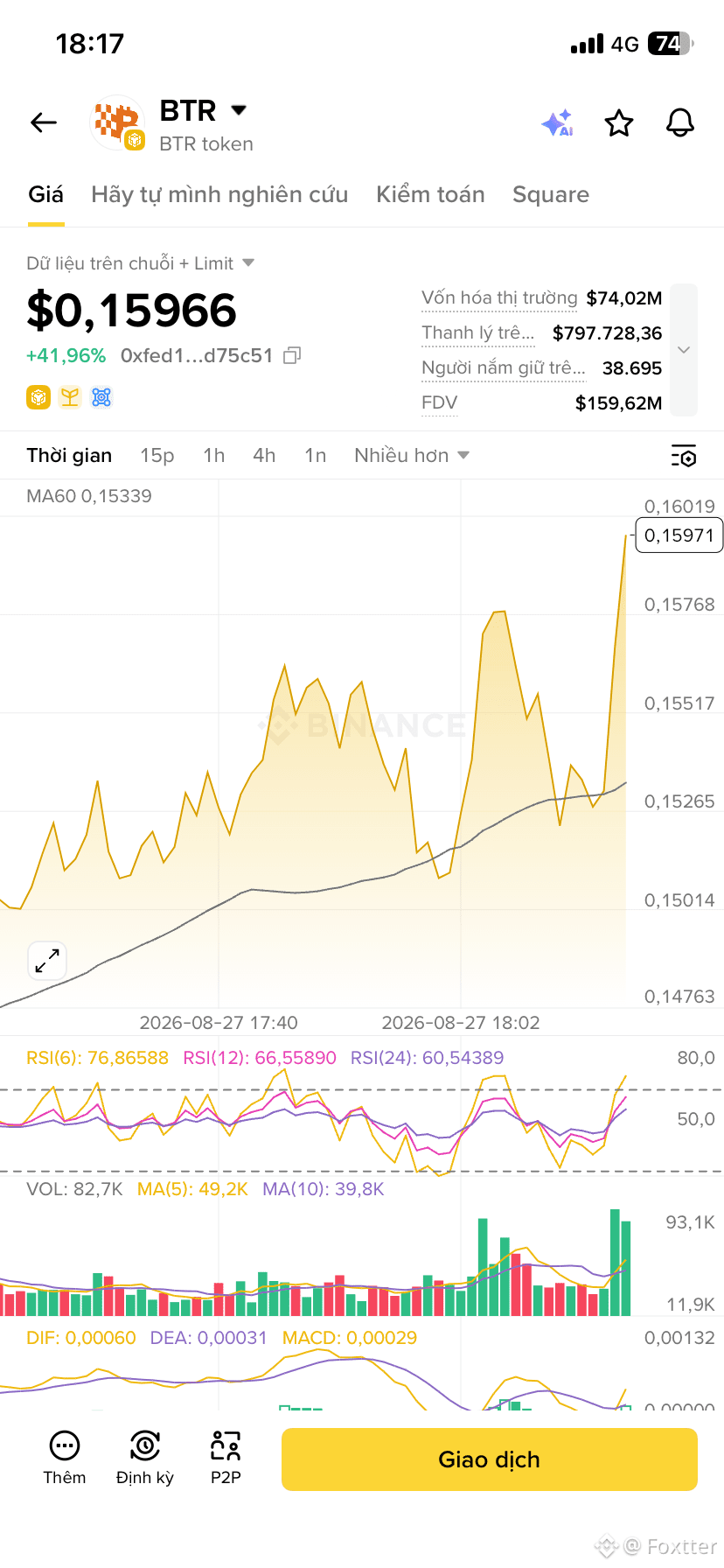This screenshot has width=724, height=1568.
Task: Select the Thời gian chart view
Action: click(x=69, y=455)
